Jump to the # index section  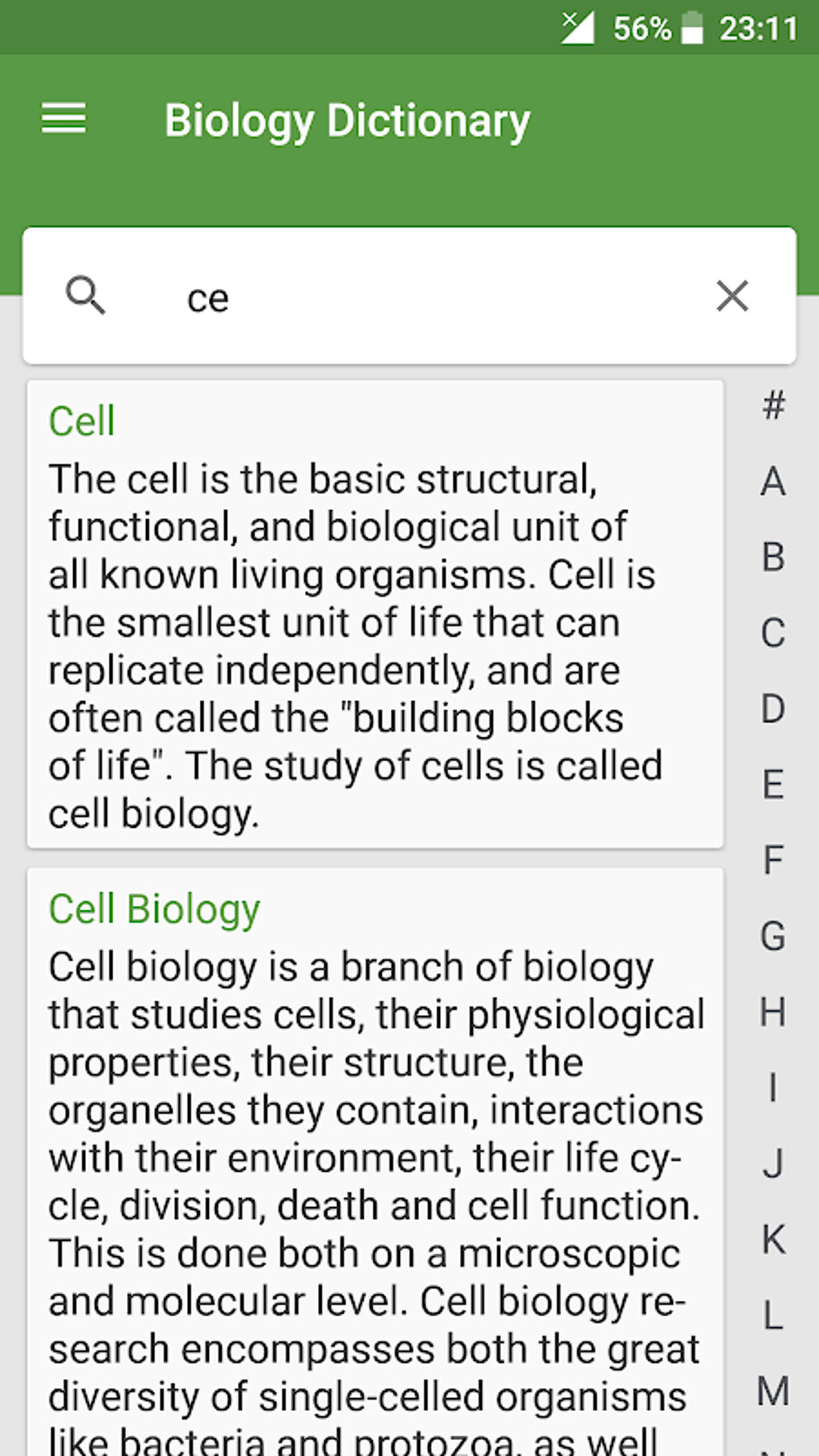point(772,406)
